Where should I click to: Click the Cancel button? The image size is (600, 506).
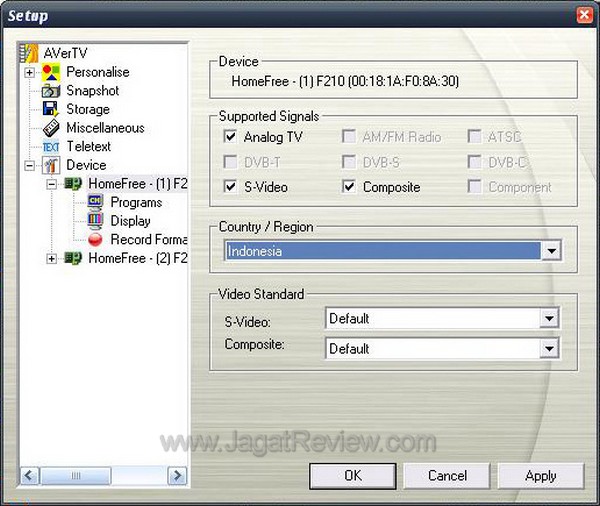click(x=447, y=476)
